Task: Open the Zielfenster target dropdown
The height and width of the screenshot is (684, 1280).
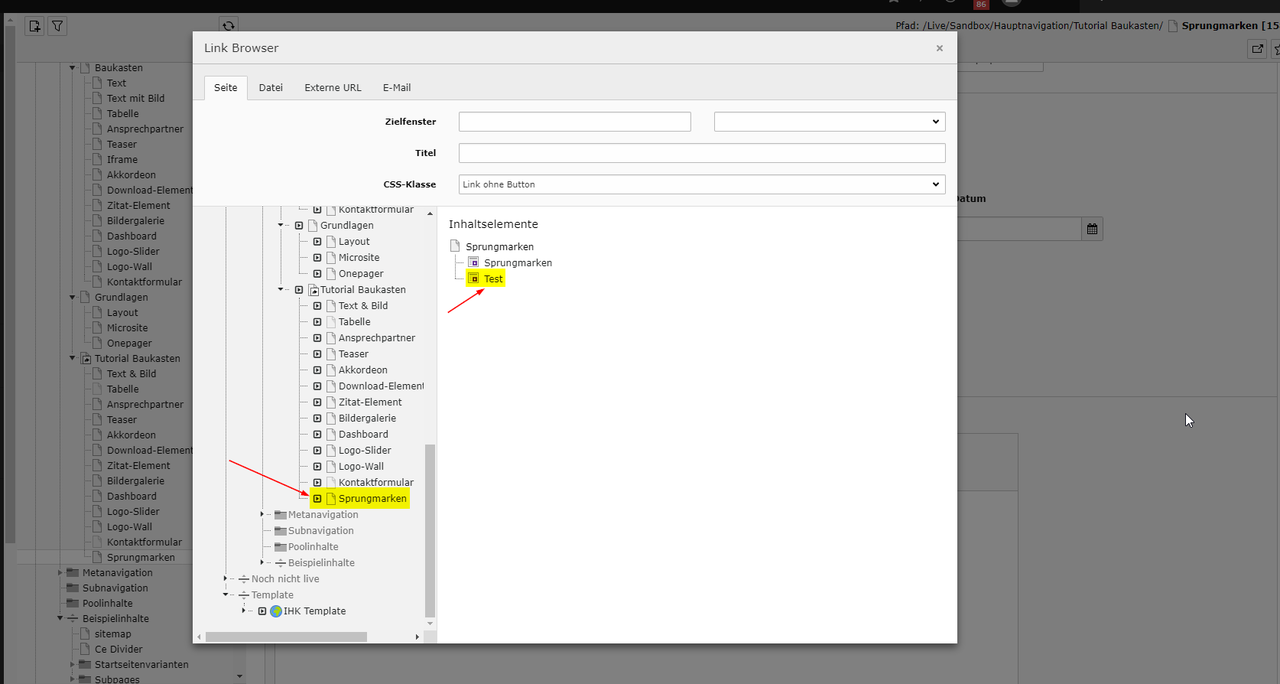Action: [829, 122]
